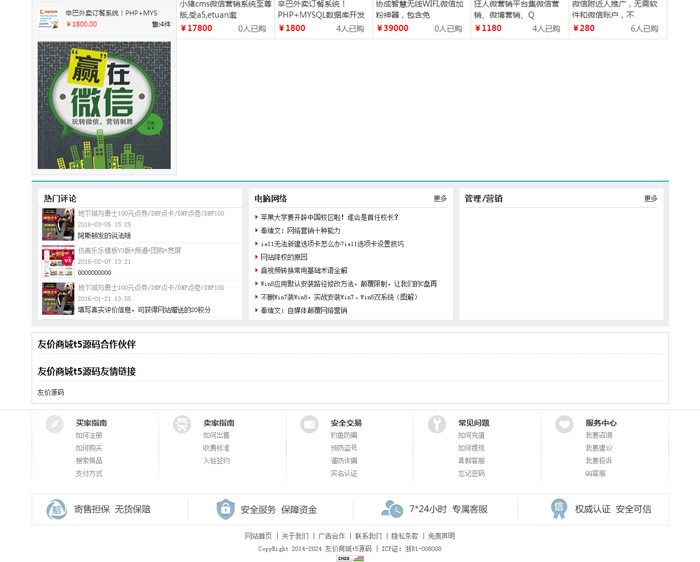Open 搜索商品 under 买家指南
Image resolution: width=700 pixels, height=562 pixels.
tap(89, 460)
